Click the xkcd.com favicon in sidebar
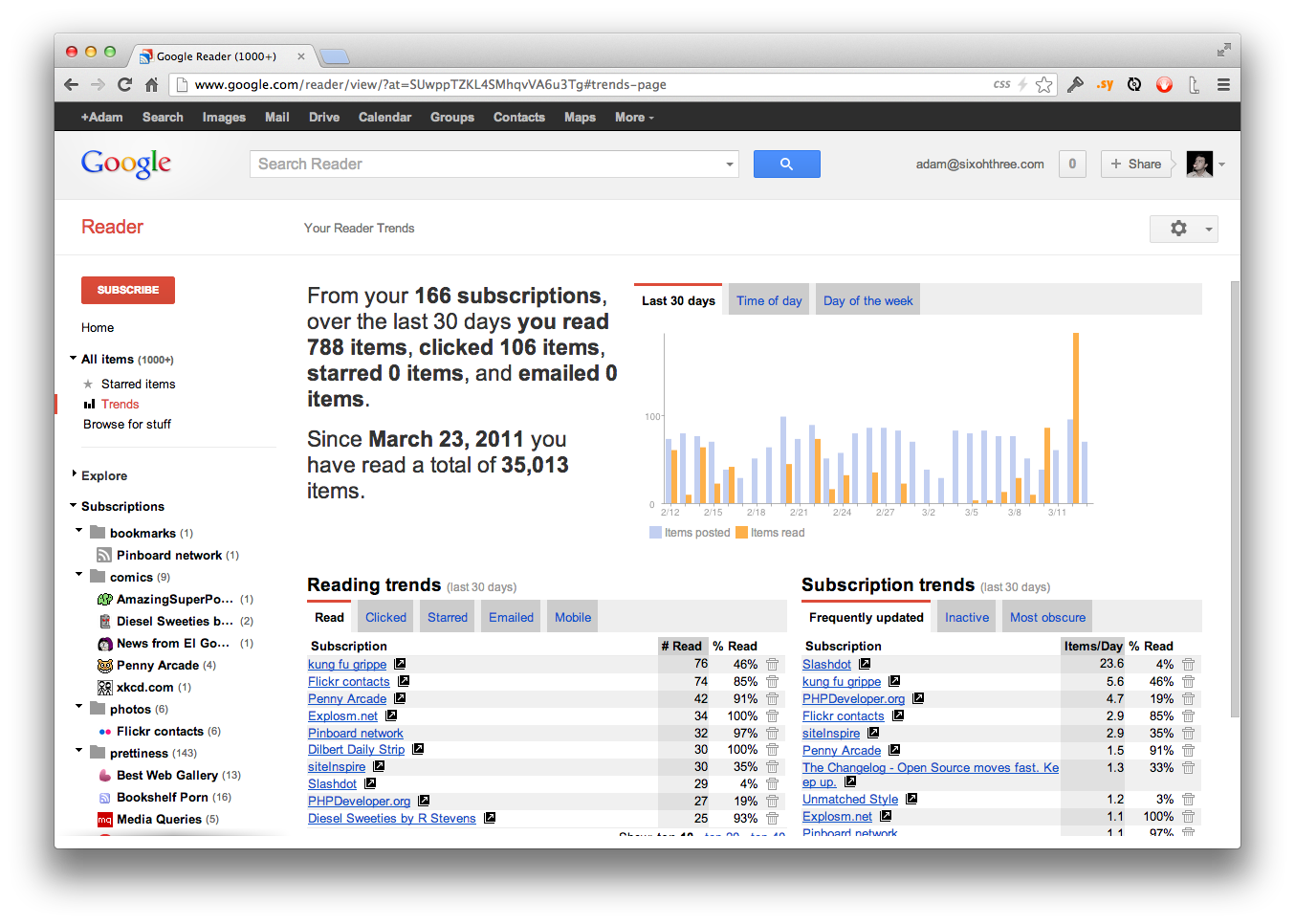This screenshot has height=924, width=1295. click(105, 687)
